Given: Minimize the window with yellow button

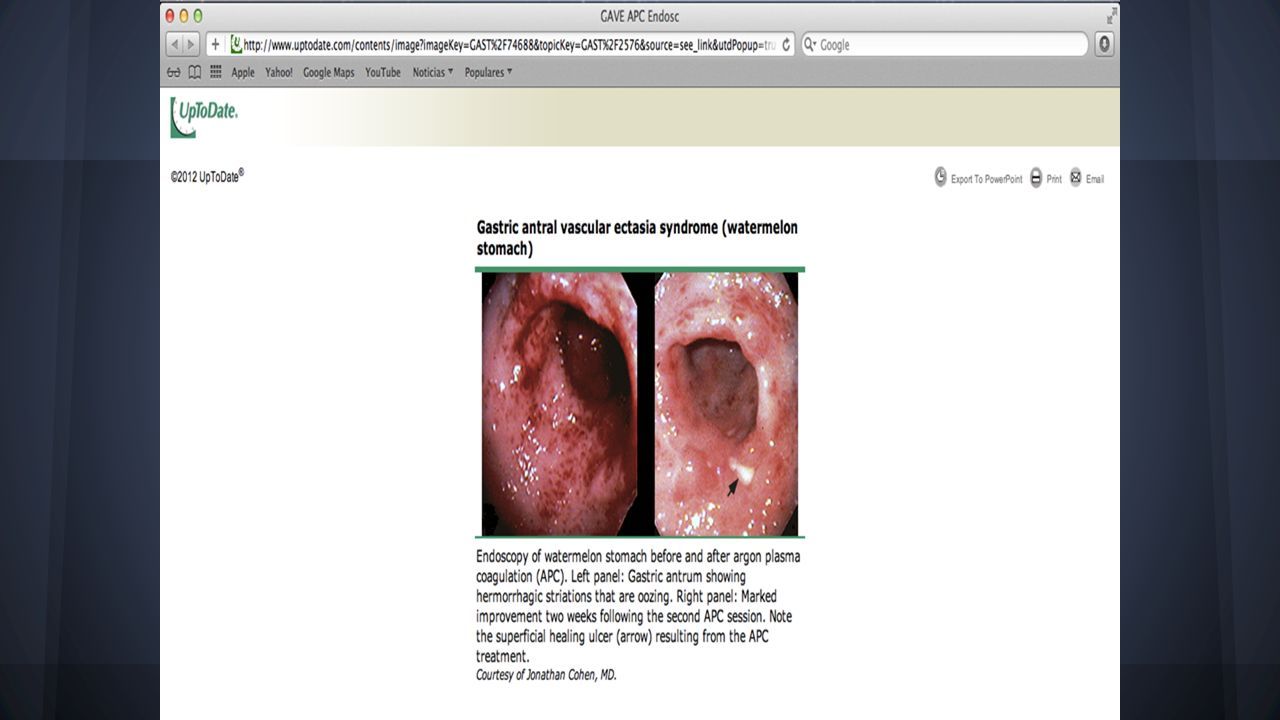Looking at the screenshot, I should coord(184,16).
